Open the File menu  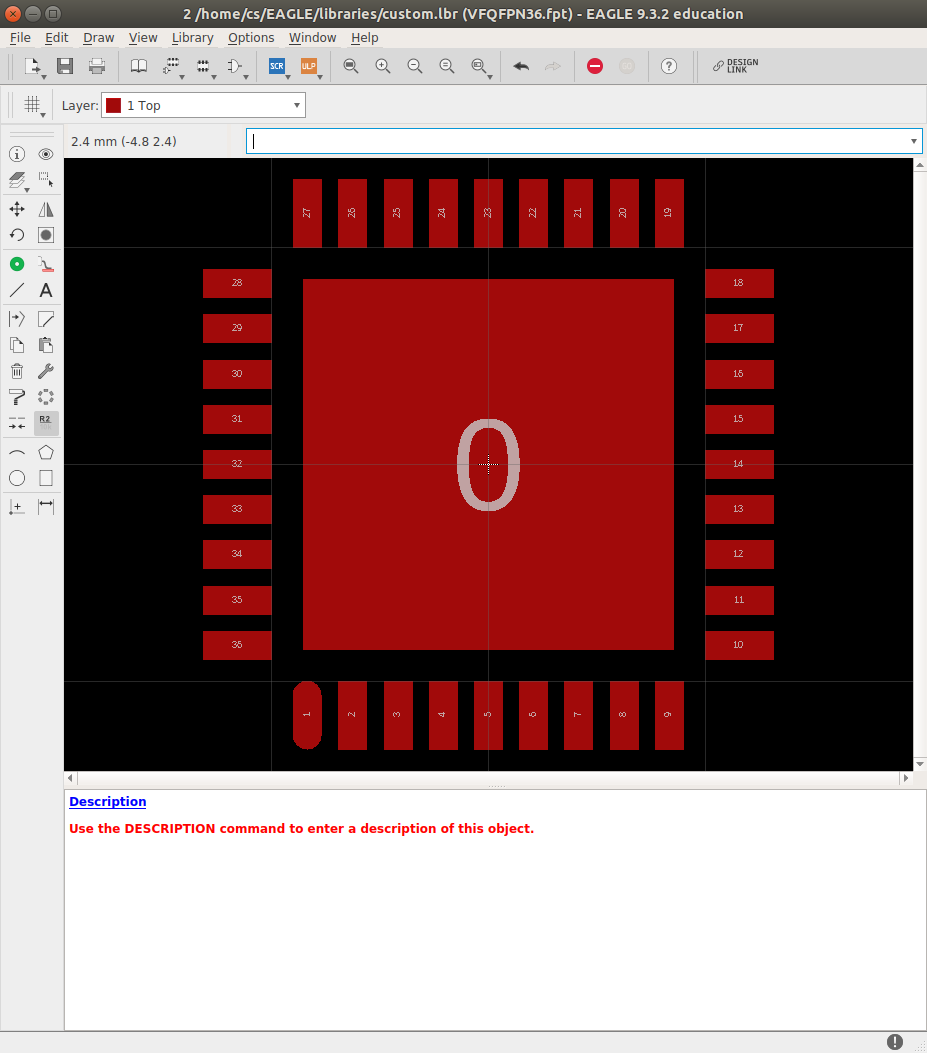pos(20,38)
